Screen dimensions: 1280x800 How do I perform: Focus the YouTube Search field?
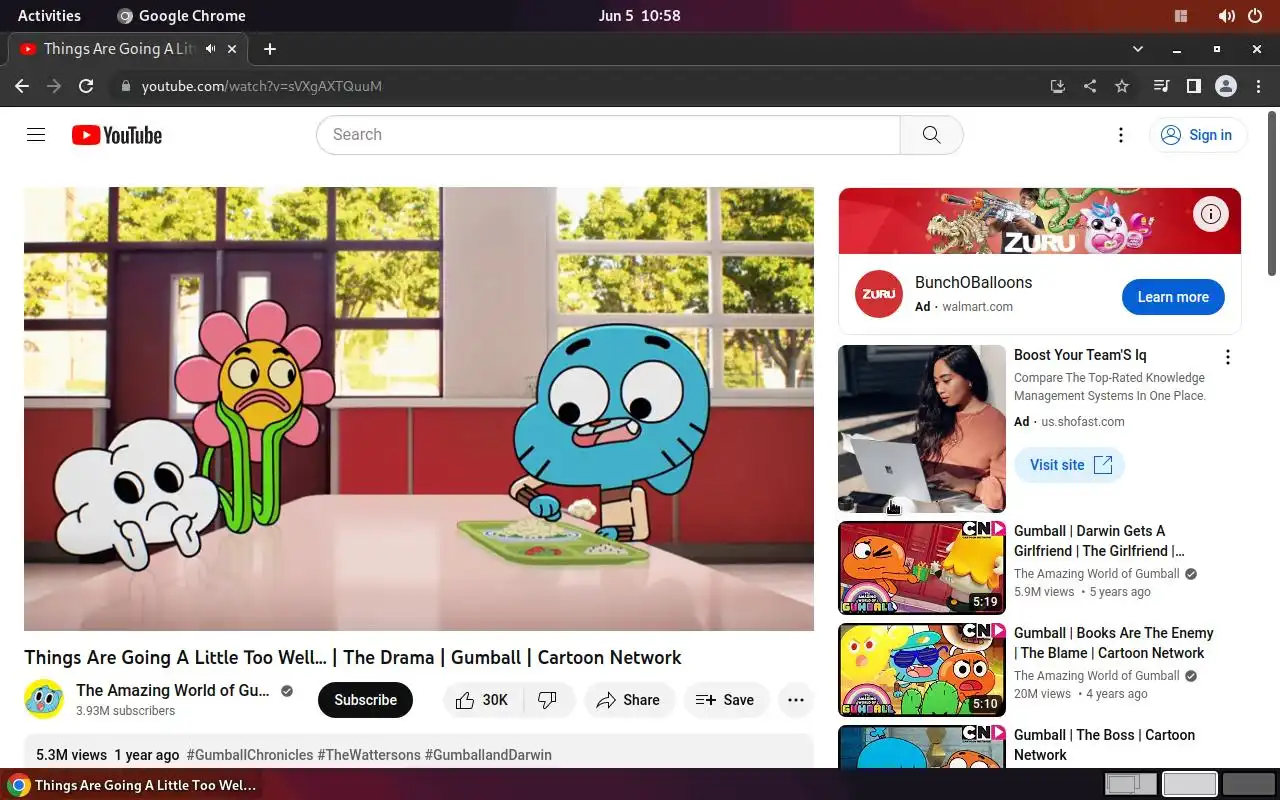[x=608, y=135]
